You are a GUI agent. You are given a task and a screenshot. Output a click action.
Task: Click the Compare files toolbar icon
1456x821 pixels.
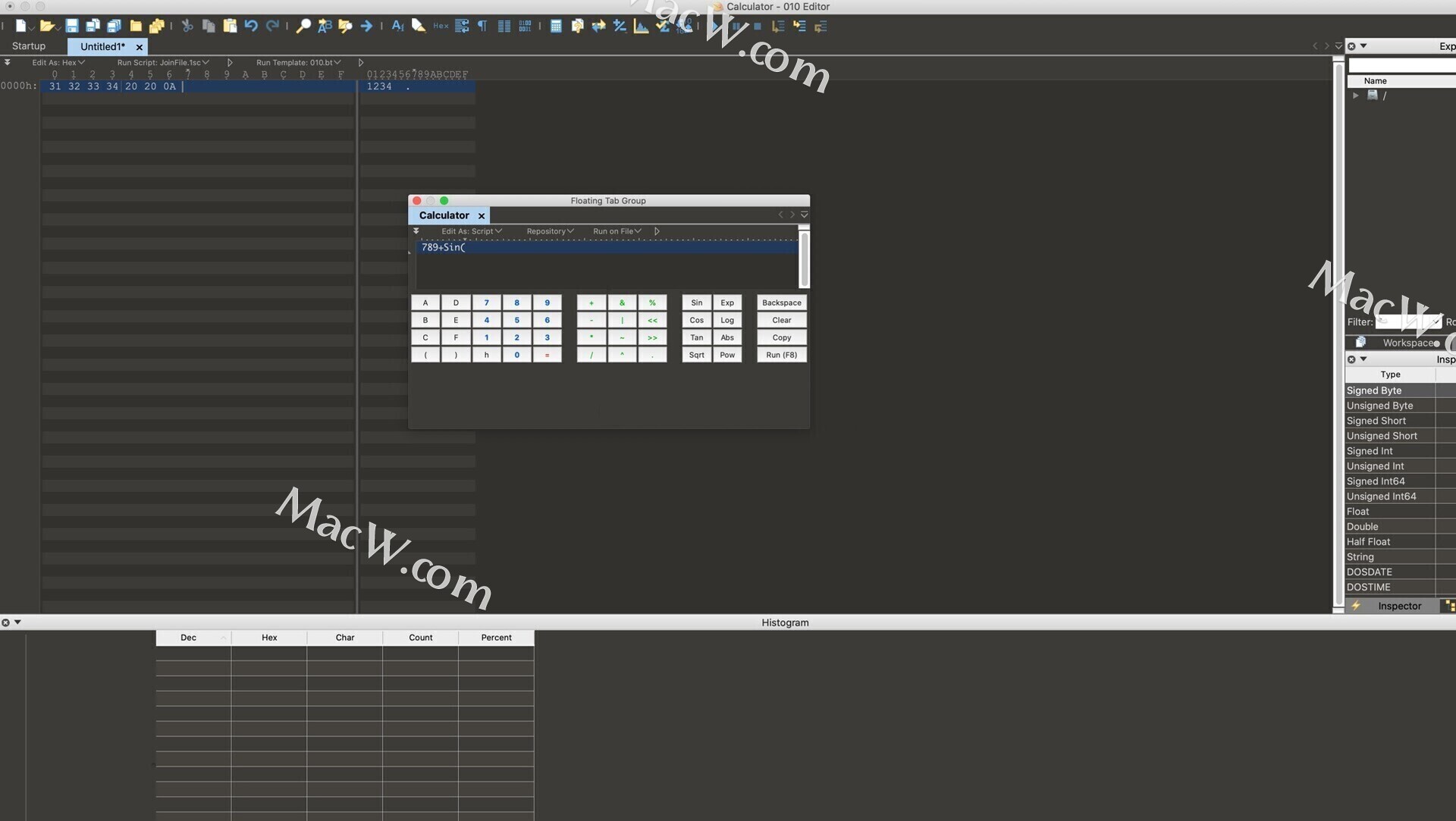click(x=577, y=26)
